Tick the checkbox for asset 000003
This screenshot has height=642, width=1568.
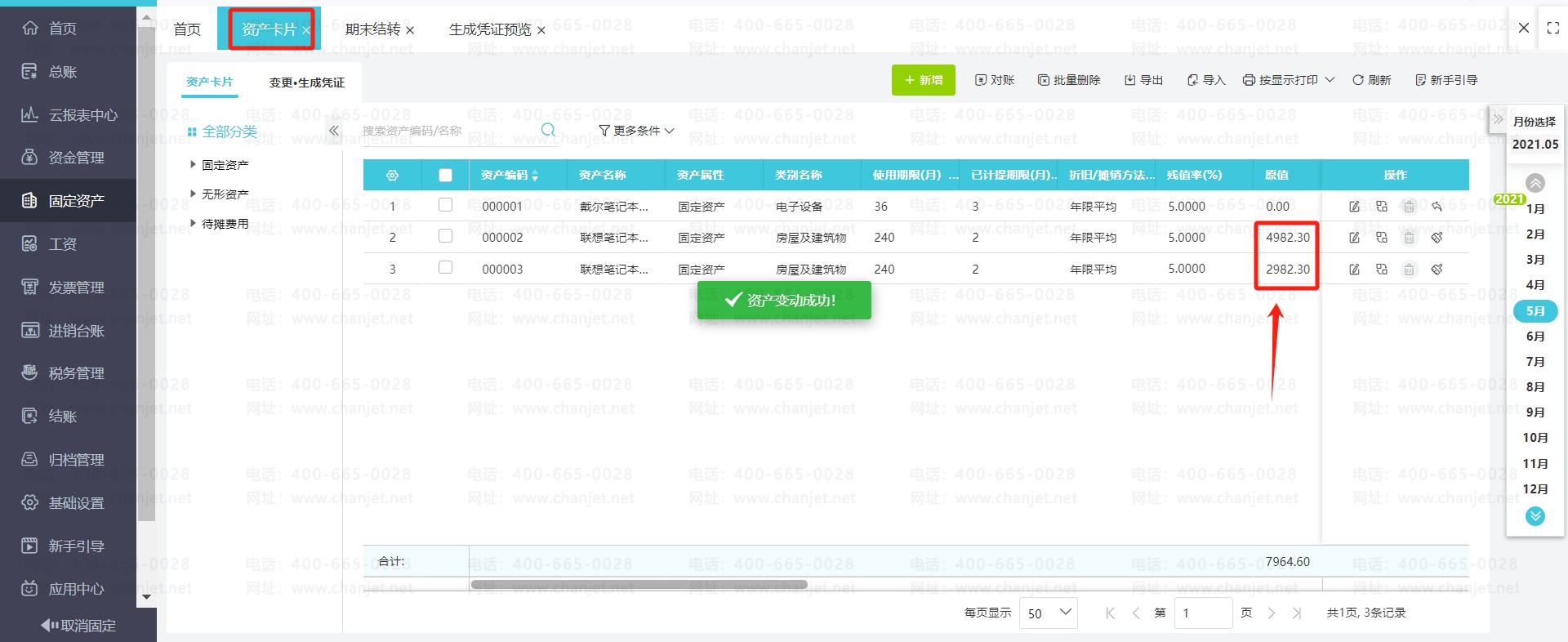pyautogui.click(x=445, y=268)
